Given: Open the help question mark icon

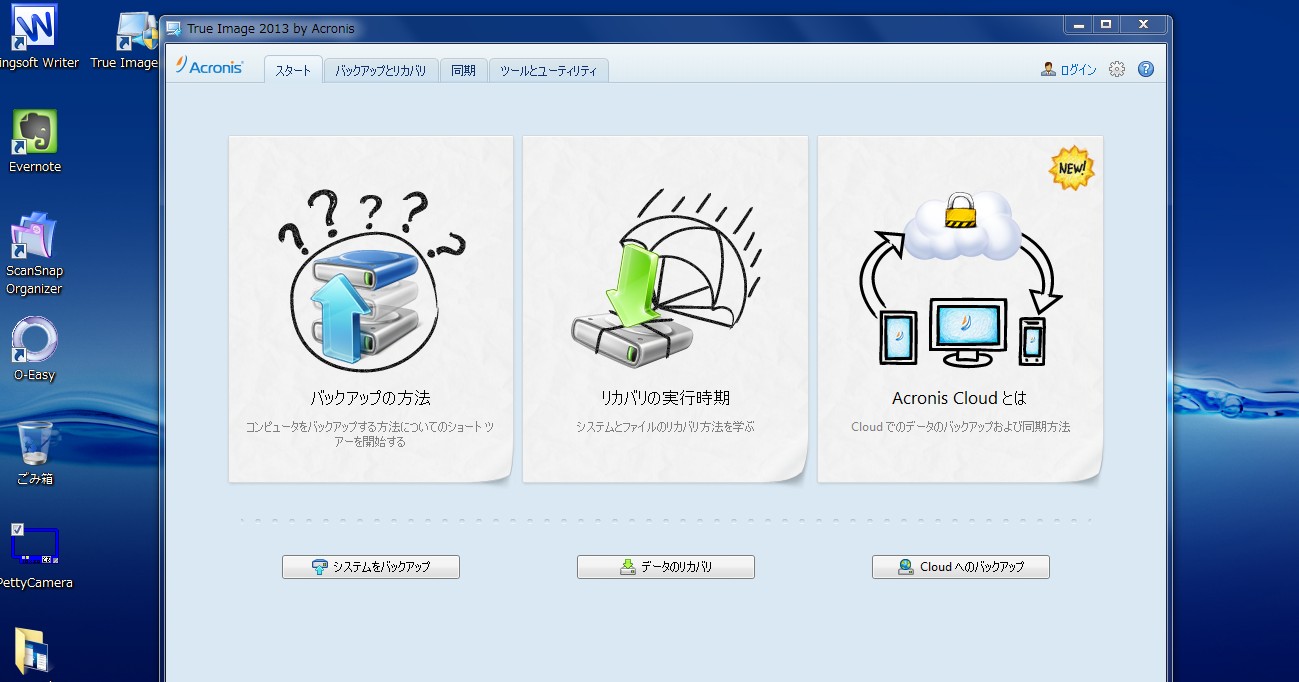Looking at the screenshot, I should 1146,69.
